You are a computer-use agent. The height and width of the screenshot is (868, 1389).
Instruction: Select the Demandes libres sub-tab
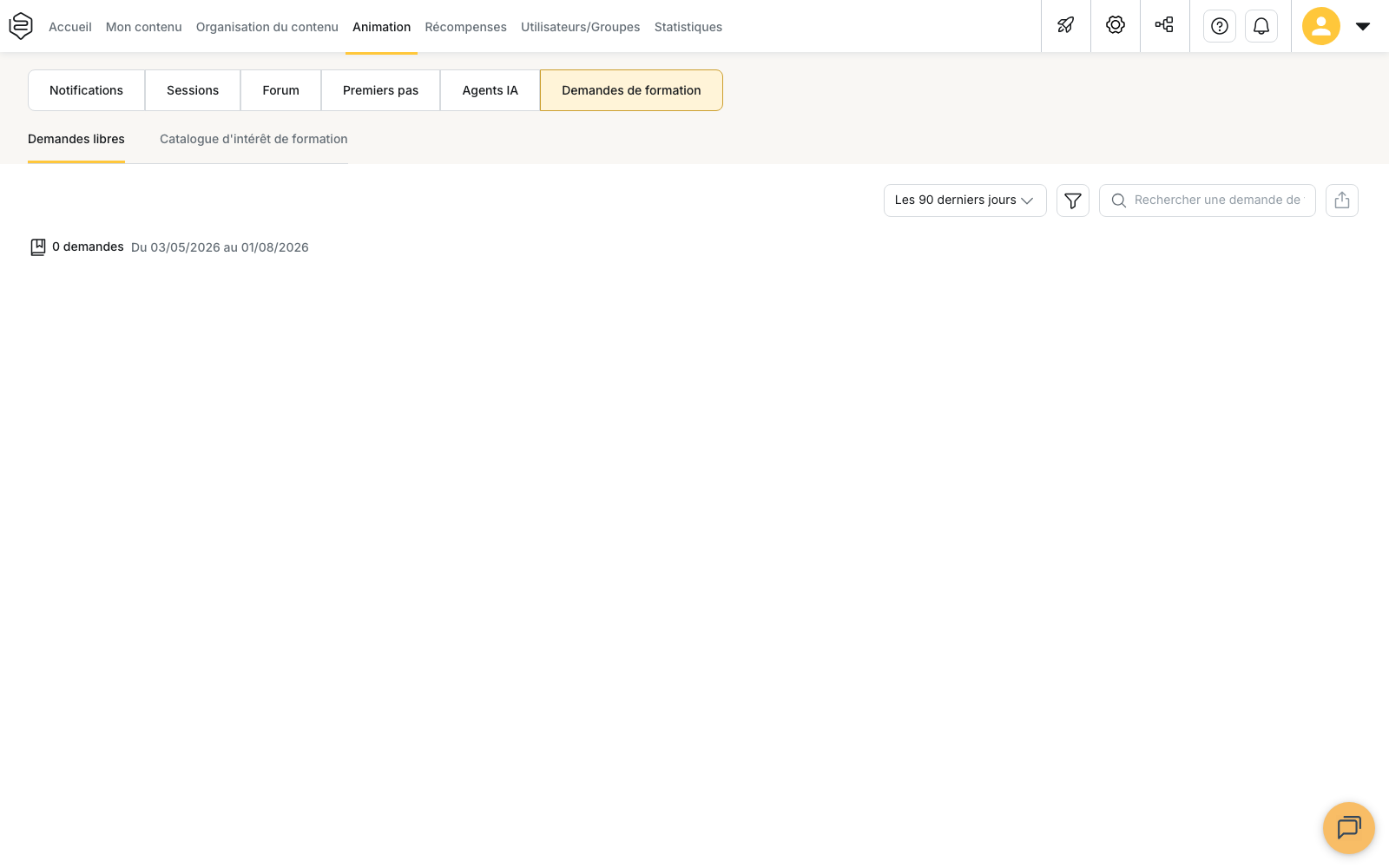76,139
